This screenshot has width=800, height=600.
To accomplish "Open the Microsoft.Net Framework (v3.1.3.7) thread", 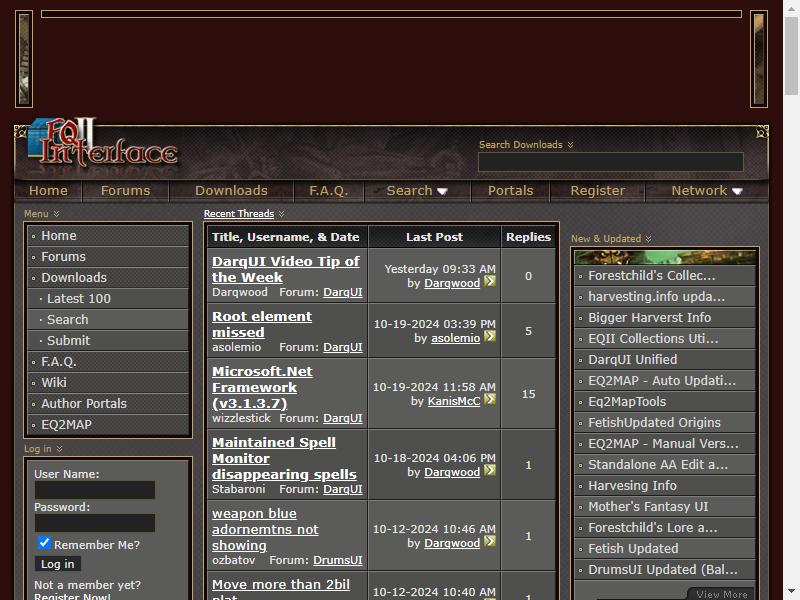I will (x=262, y=387).
